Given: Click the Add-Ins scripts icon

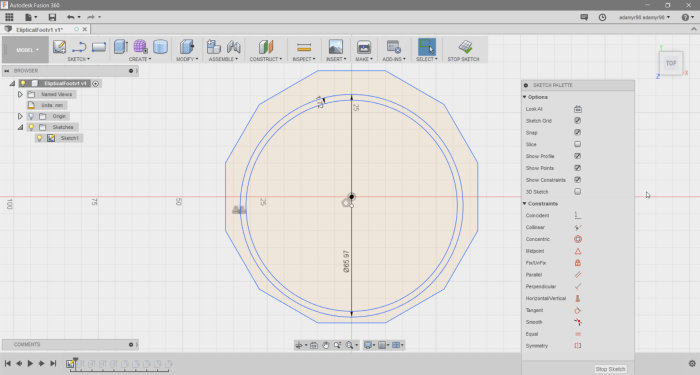Looking at the screenshot, I should [x=393, y=47].
